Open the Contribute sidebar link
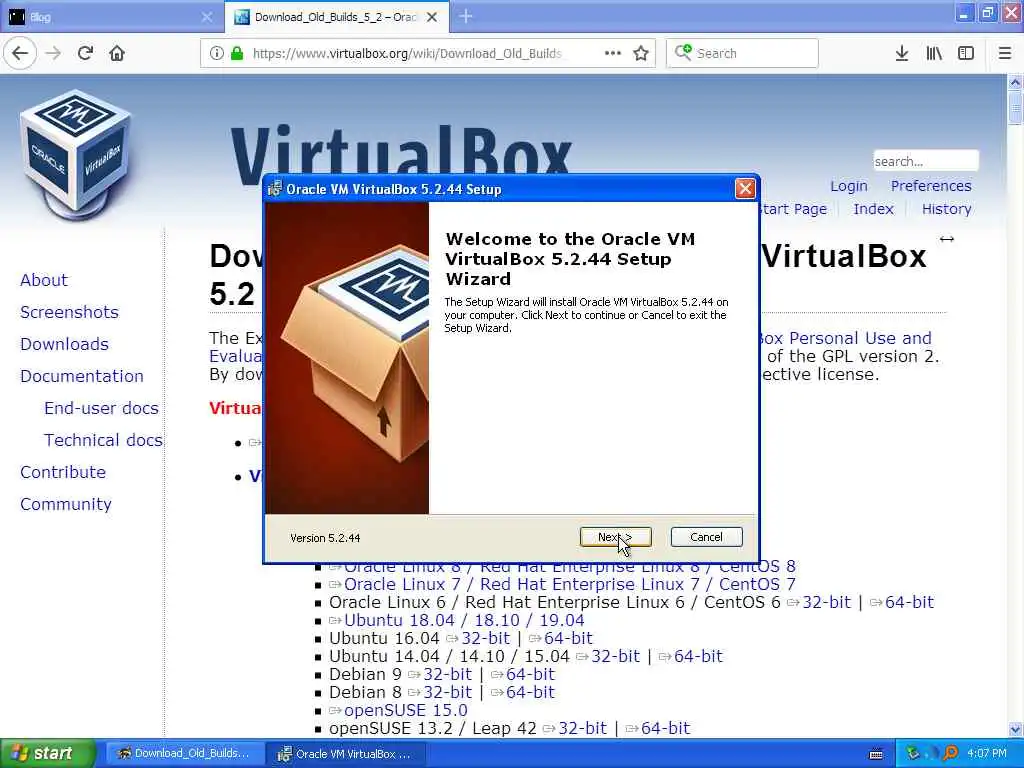Image resolution: width=1024 pixels, height=768 pixels. coord(63,472)
